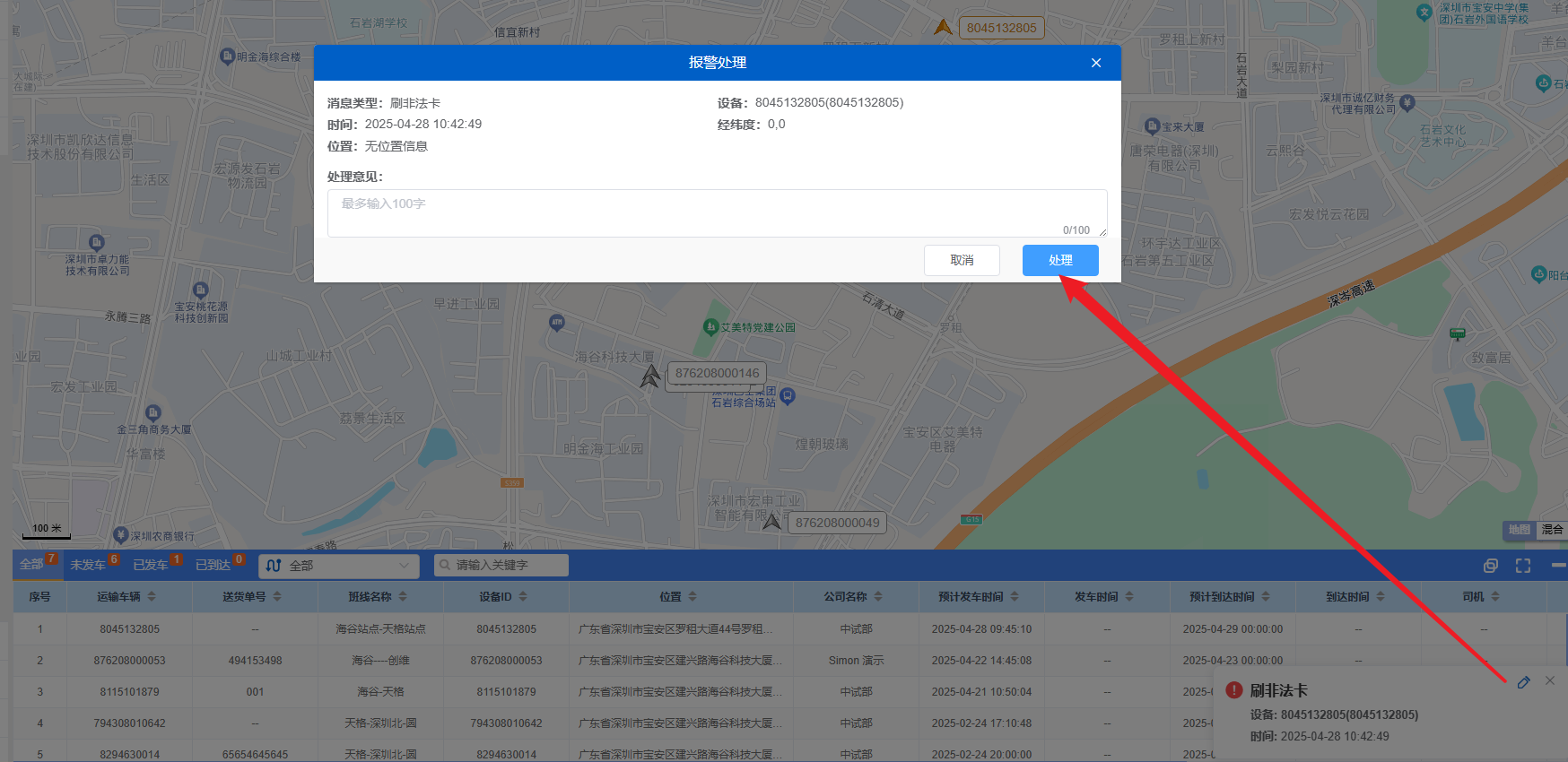Click the pencil edit icon in the alarm notification
1568x762 pixels.
[1523, 682]
